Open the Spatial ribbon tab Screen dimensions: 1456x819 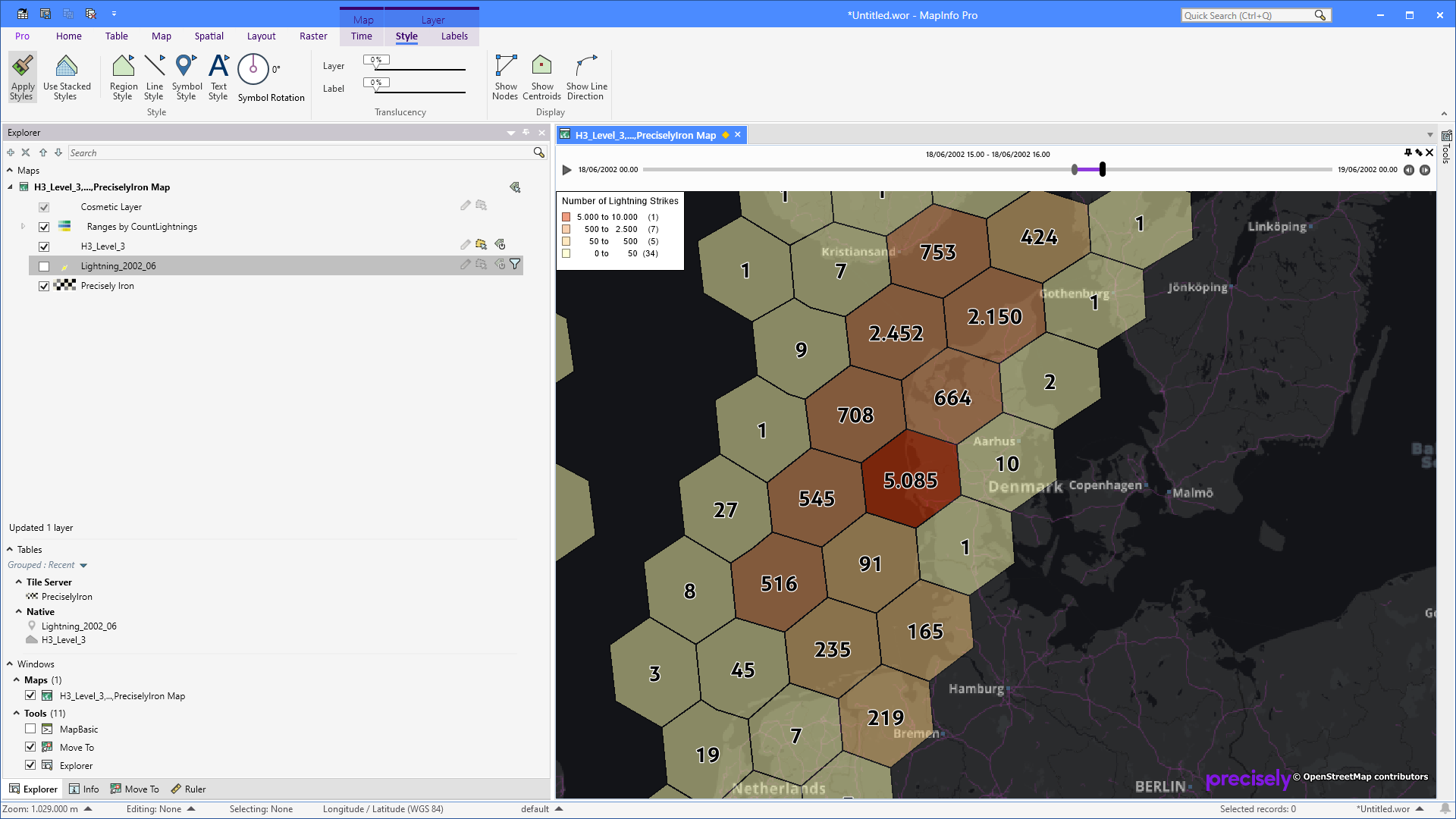click(209, 36)
